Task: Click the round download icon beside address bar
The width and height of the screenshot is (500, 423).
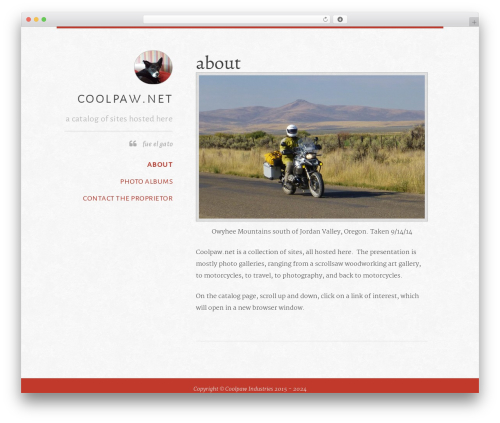Action: coord(340,19)
